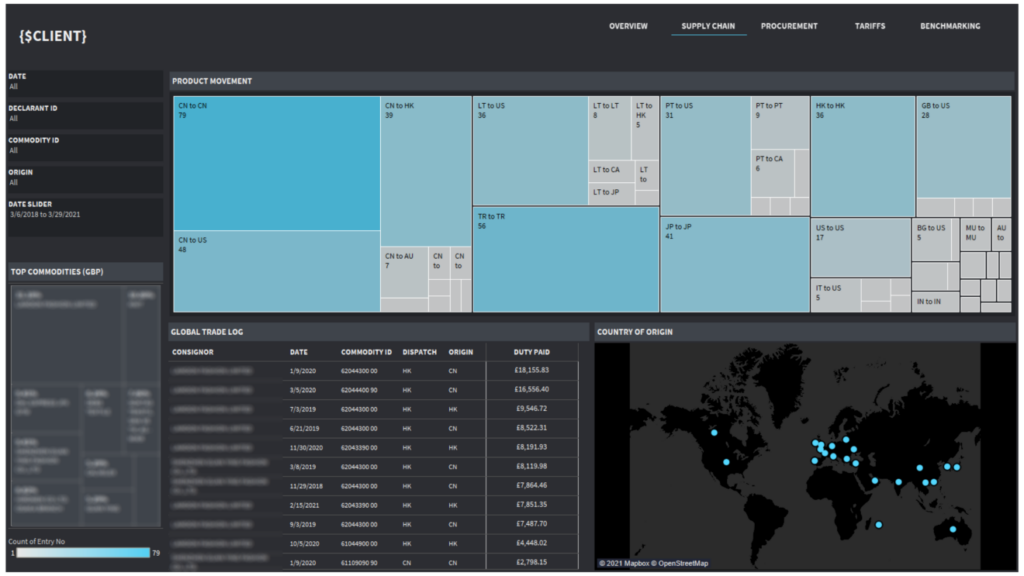Image resolution: width=1024 pixels, height=576 pixels.
Task: Open the Date filter dropdown
Action: click(x=85, y=82)
